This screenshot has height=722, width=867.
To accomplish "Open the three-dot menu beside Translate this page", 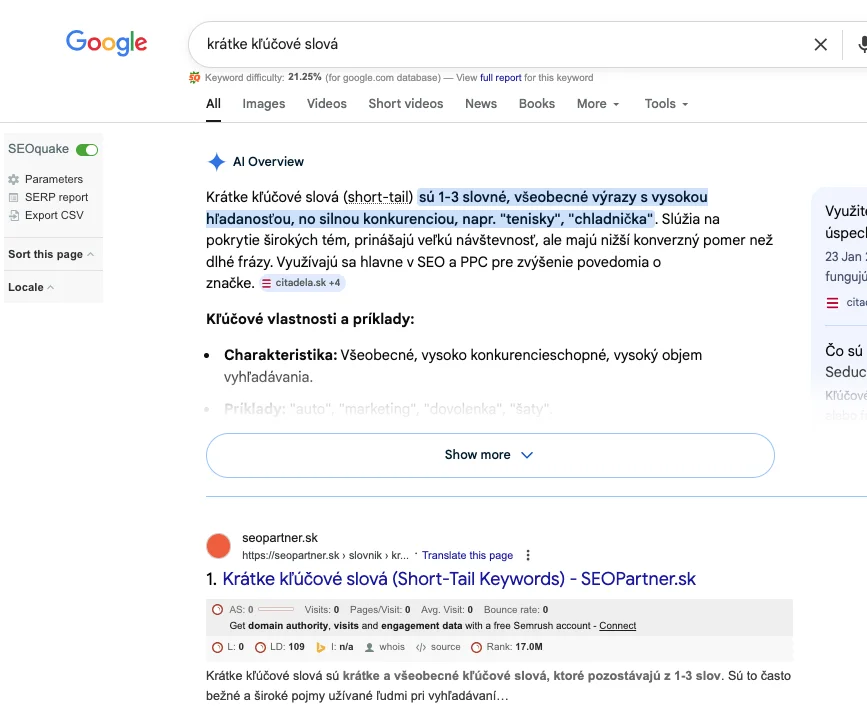I will tap(529, 555).
